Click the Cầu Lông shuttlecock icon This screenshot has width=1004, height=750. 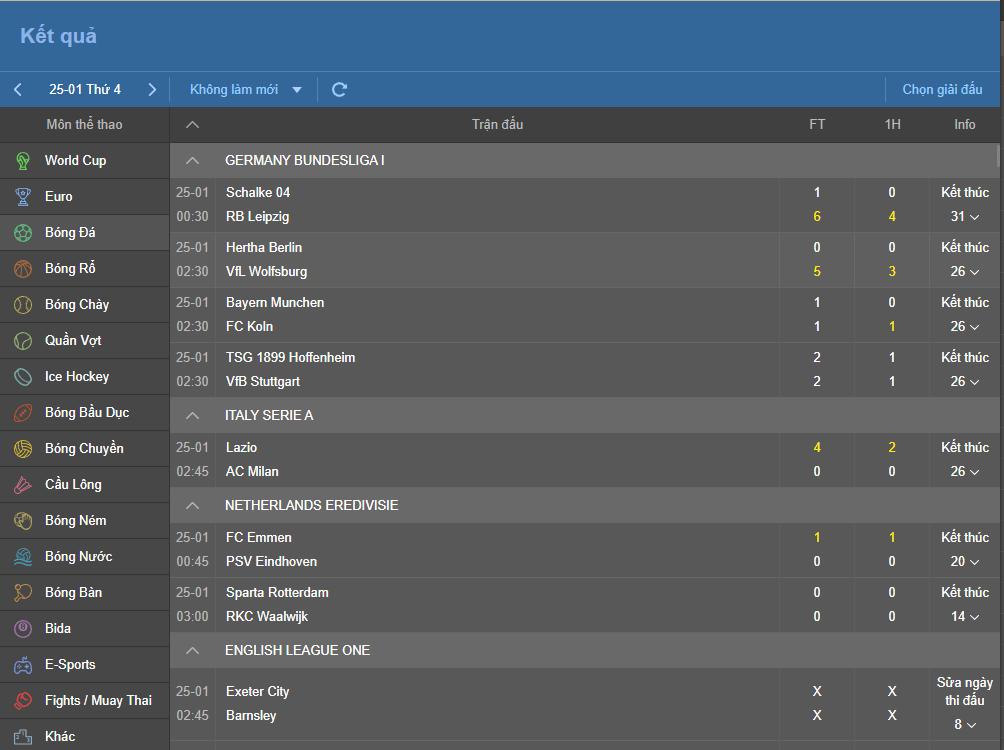click(23, 485)
